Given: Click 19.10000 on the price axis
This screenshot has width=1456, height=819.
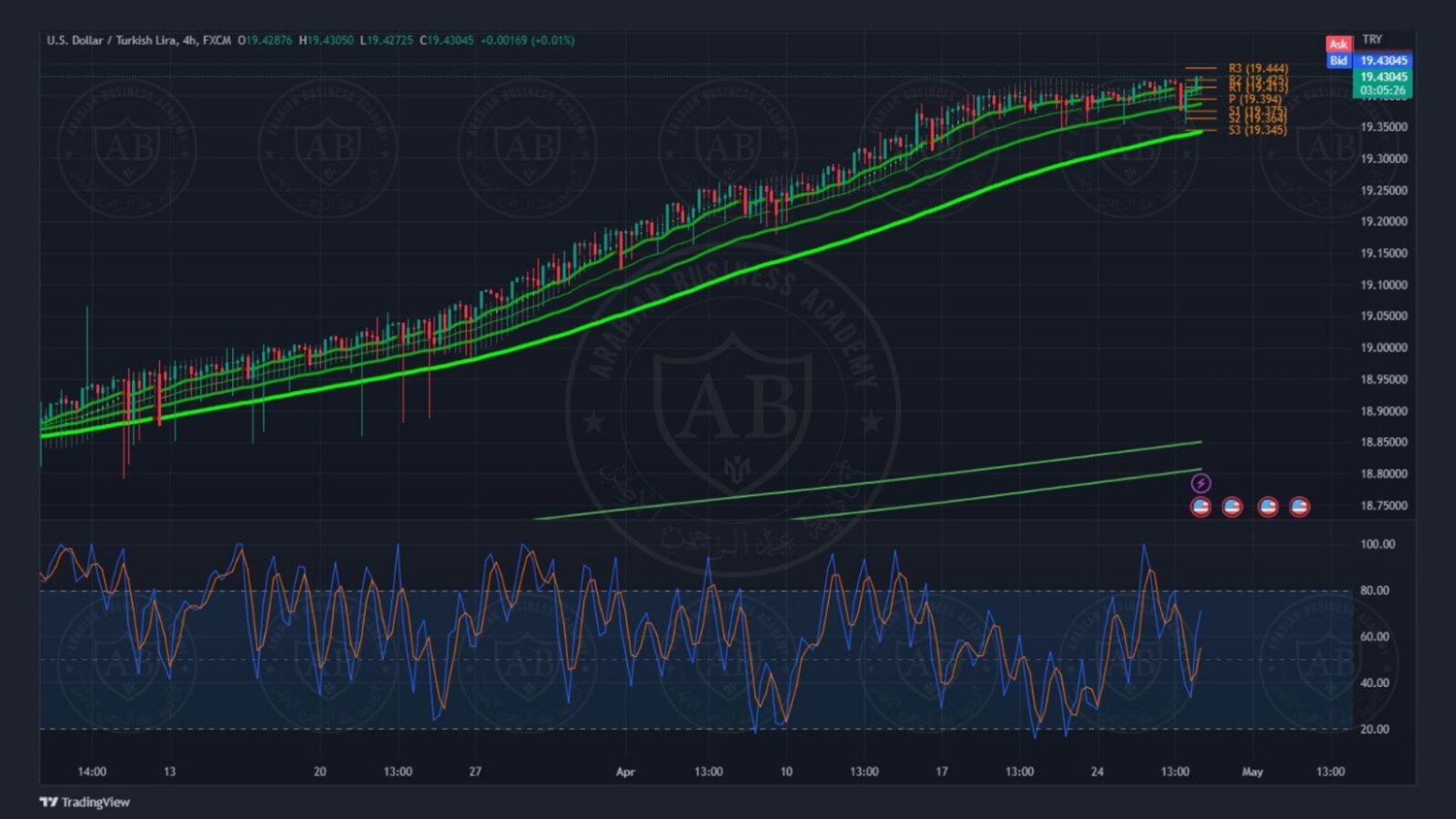Looking at the screenshot, I should [1383, 285].
